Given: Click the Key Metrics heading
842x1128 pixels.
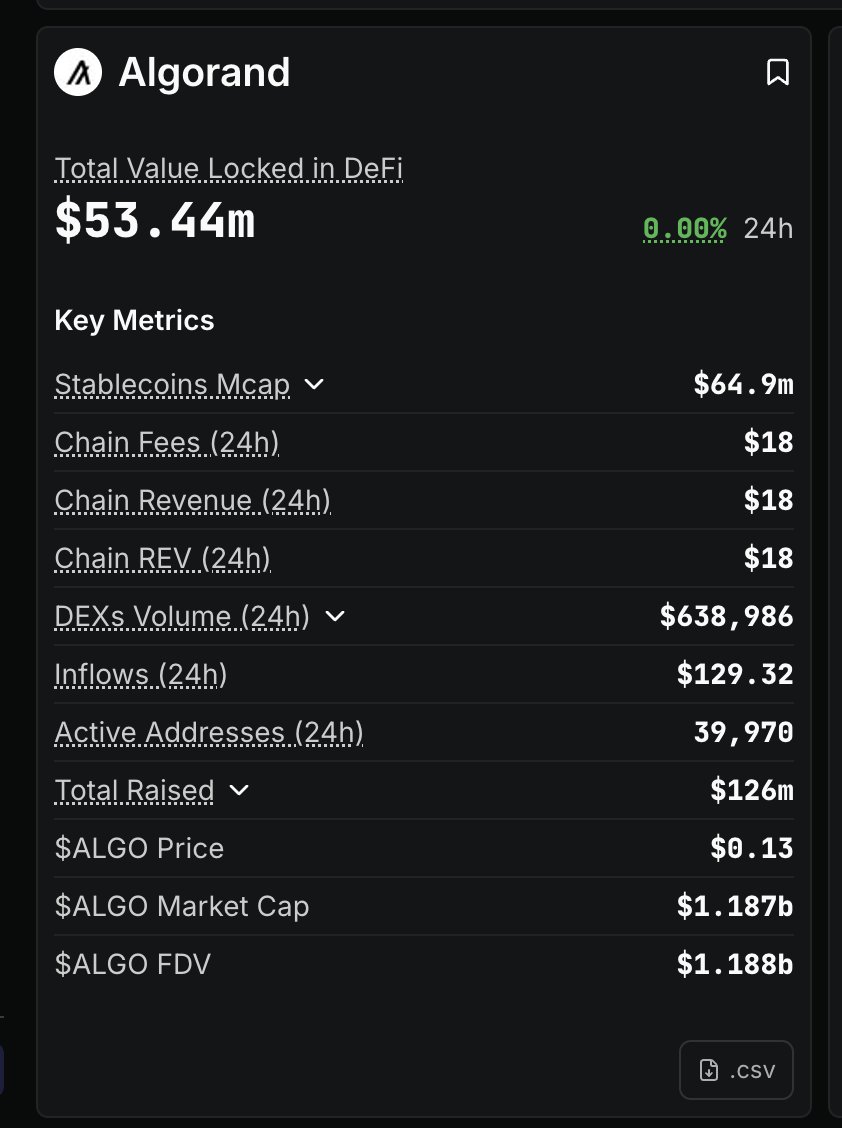Looking at the screenshot, I should [x=134, y=320].
